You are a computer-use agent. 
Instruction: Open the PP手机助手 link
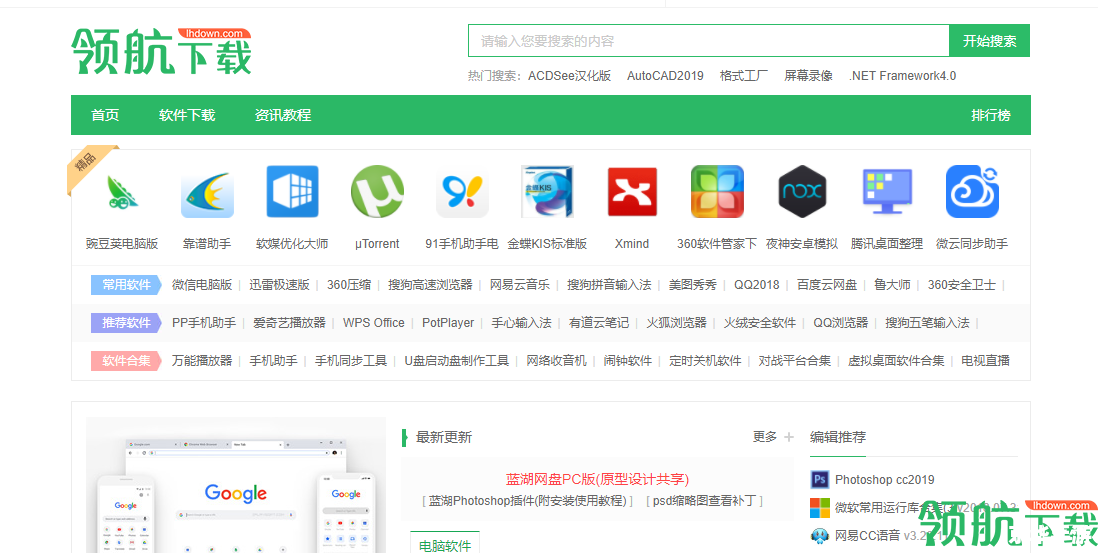(204, 323)
